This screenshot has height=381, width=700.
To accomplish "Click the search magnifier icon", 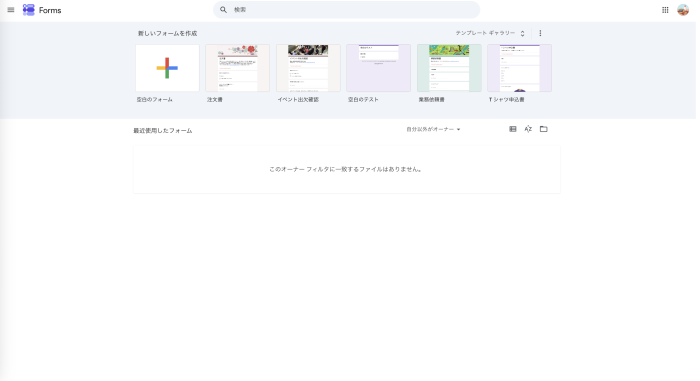I will 223,10.
